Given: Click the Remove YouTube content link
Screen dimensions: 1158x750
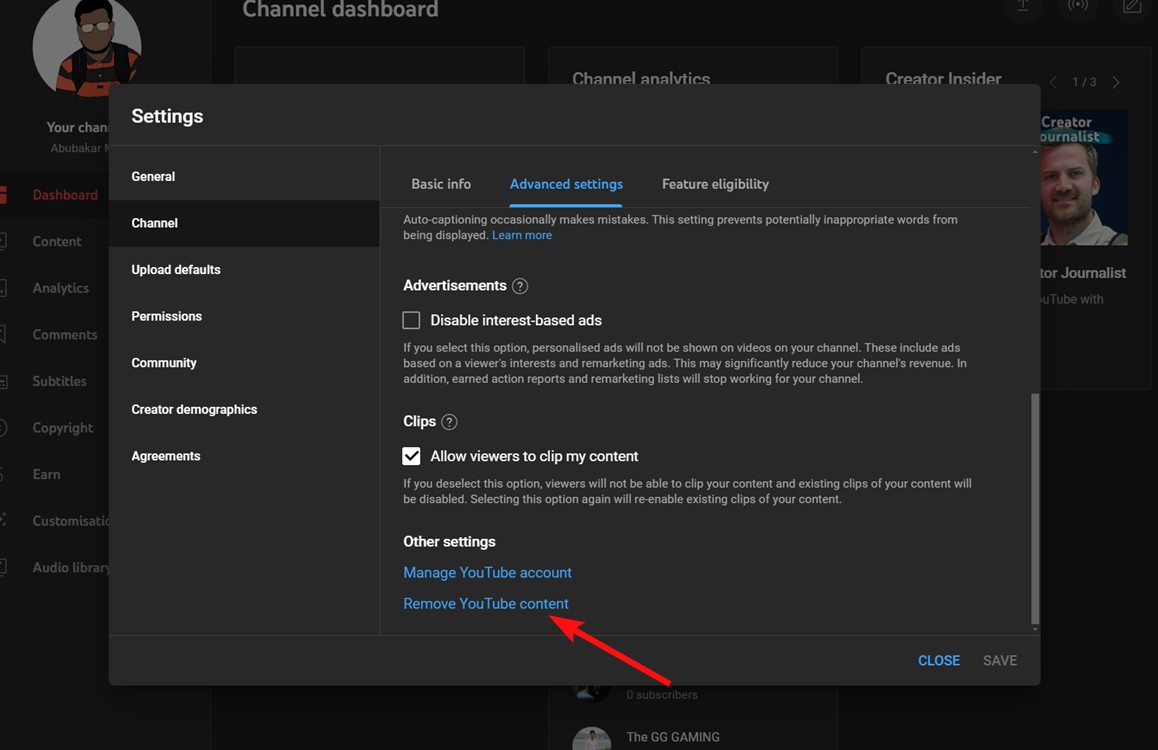Looking at the screenshot, I should (x=485, y=603).
